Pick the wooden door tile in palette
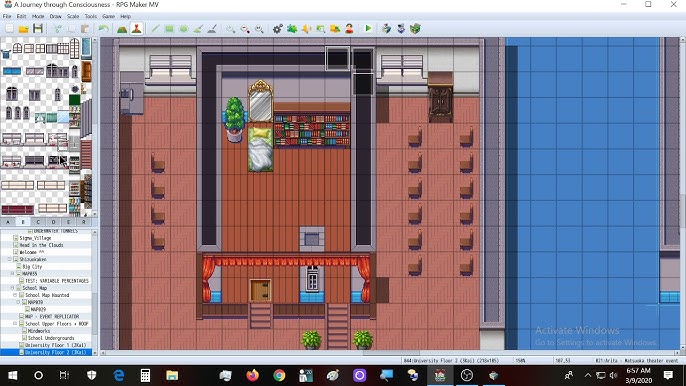 (87, 72)
